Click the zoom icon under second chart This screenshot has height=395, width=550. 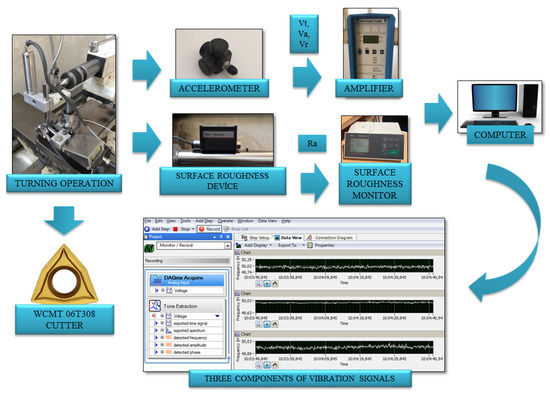pyautogui.click(x=259, y=324)
